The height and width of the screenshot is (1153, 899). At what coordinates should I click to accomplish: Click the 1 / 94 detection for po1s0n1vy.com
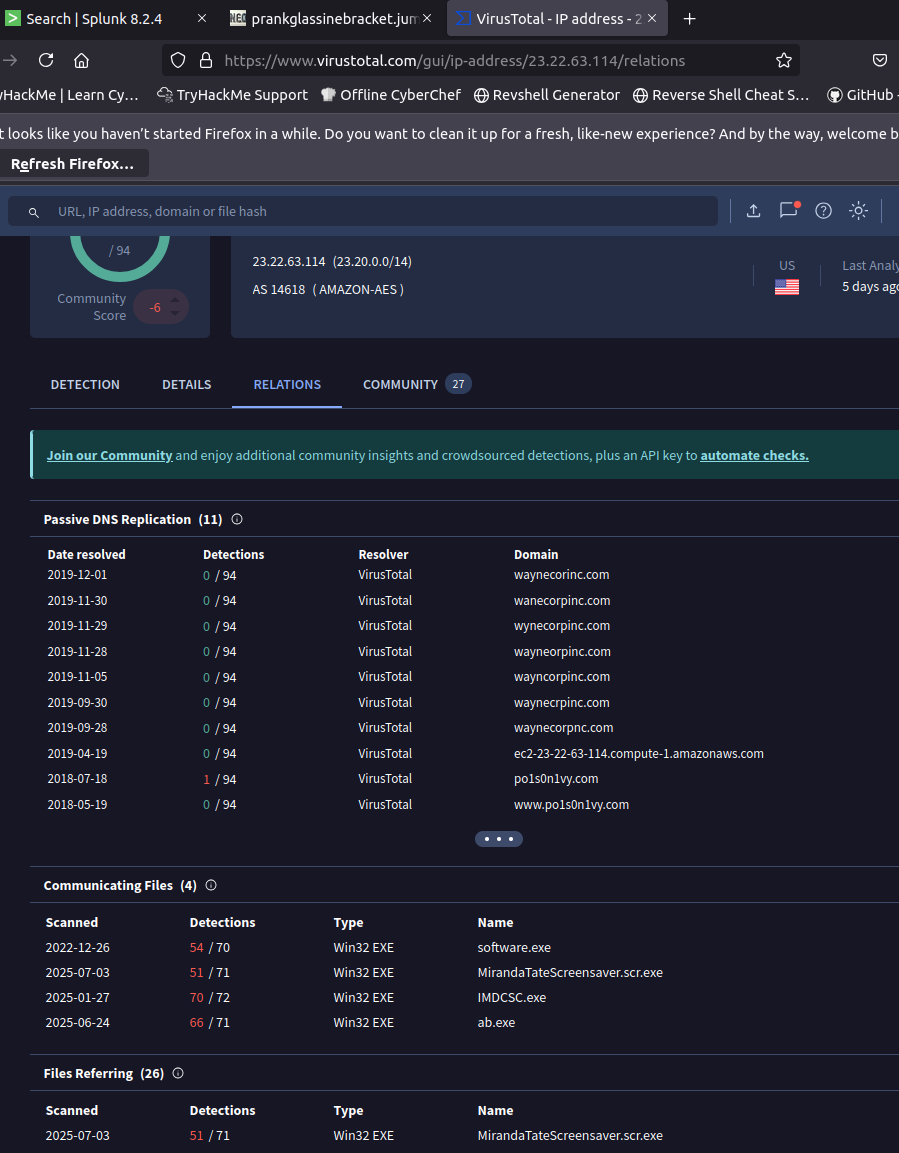[220, 779]
